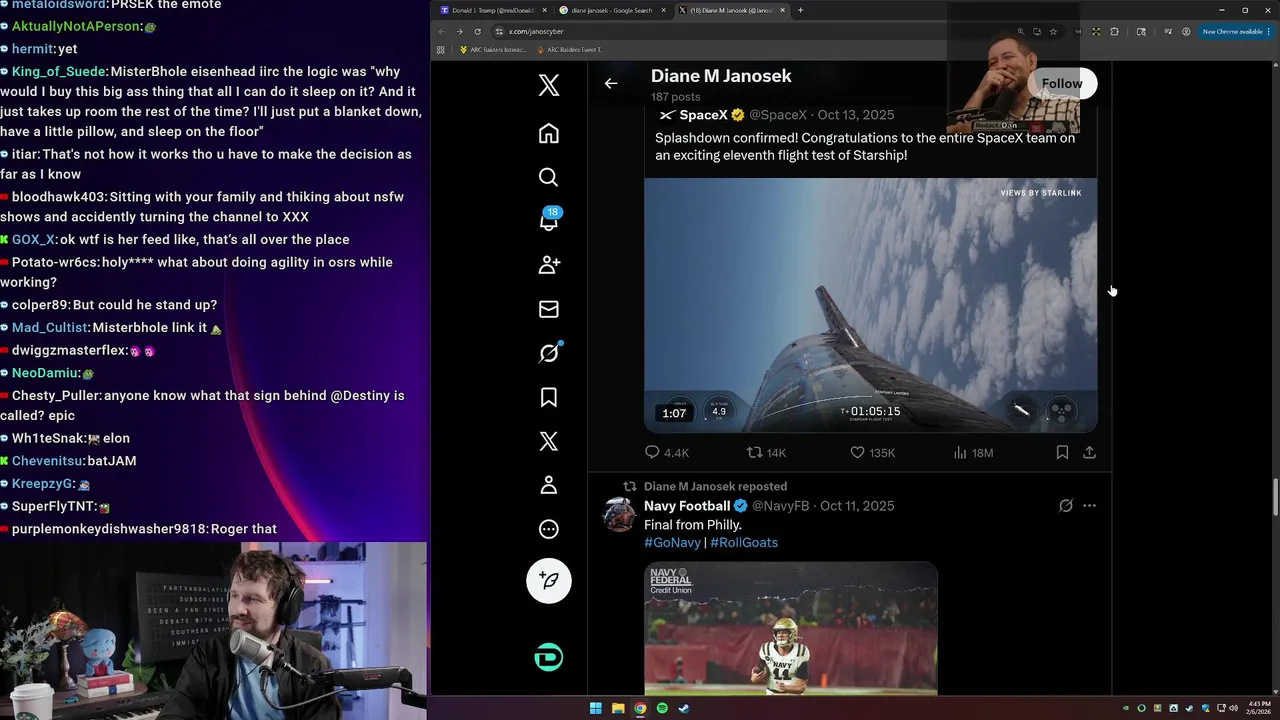Open the X logo at sidebar top

pos(549,85)
